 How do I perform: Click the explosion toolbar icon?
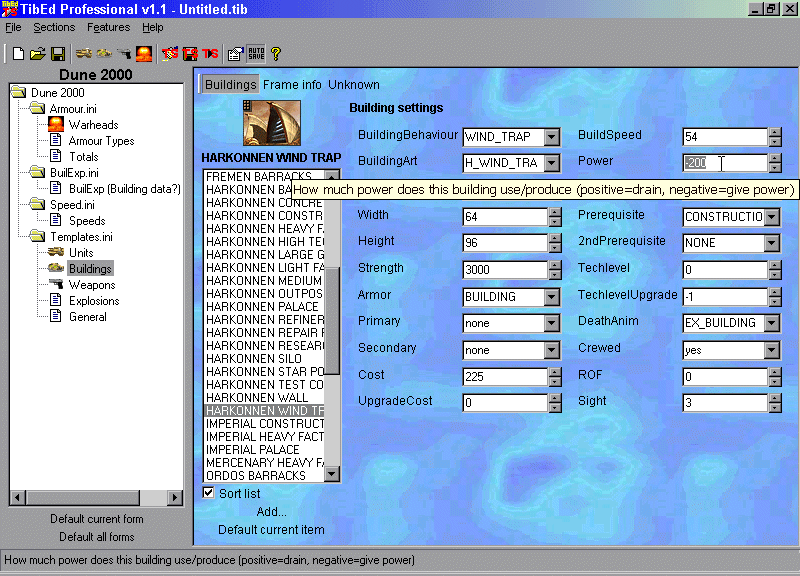[x=144, y=54]
